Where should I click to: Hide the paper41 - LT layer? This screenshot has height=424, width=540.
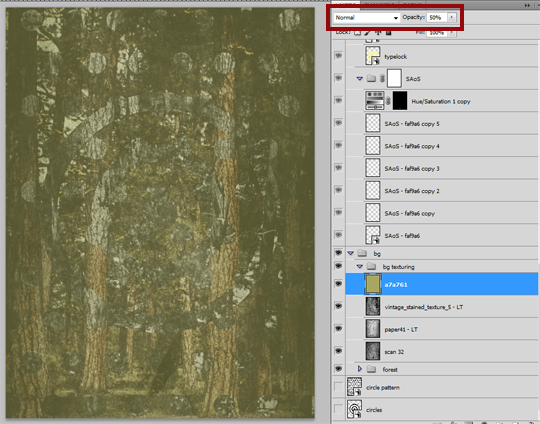click(339, 329)
